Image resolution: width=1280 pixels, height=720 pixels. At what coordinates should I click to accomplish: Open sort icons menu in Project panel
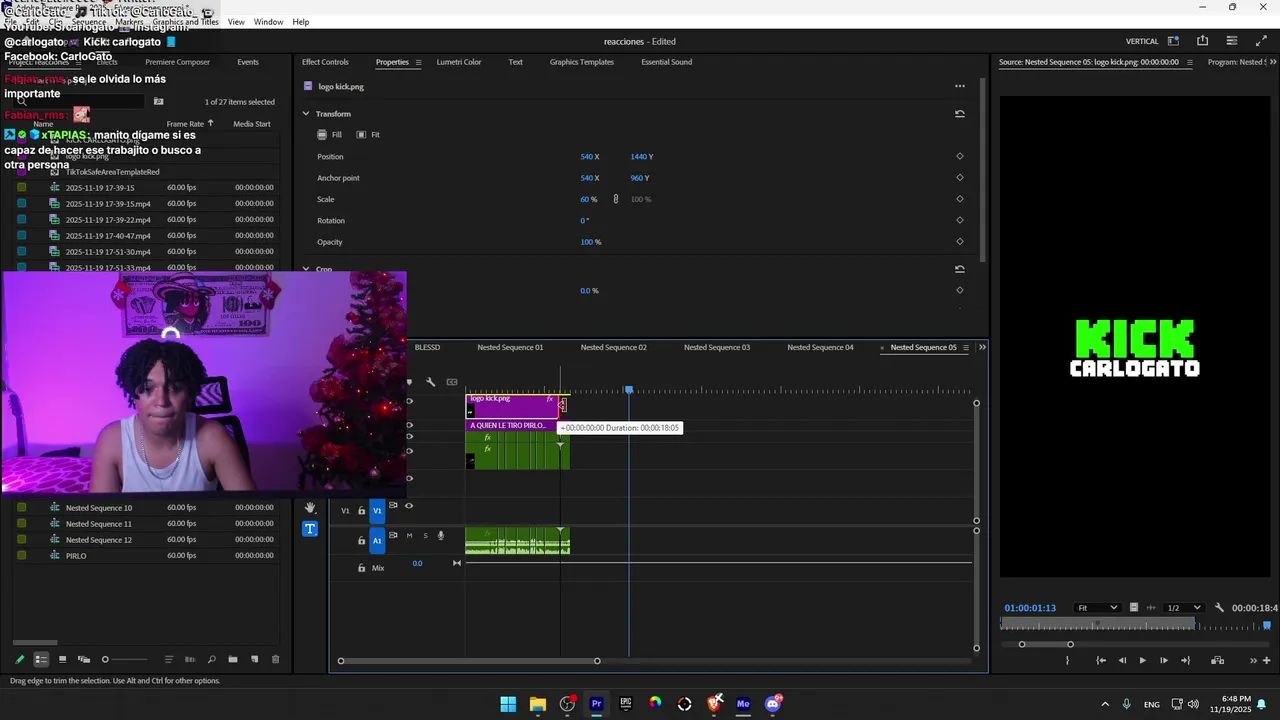pos(168,659)
